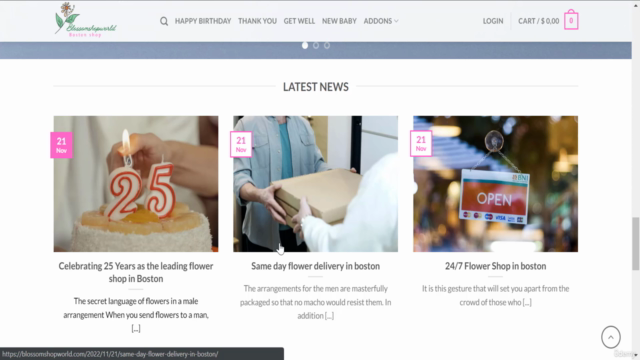This screenshot has width=640, height=360.
Task: Select the second slider dot
Action: [x=316, y=46]
